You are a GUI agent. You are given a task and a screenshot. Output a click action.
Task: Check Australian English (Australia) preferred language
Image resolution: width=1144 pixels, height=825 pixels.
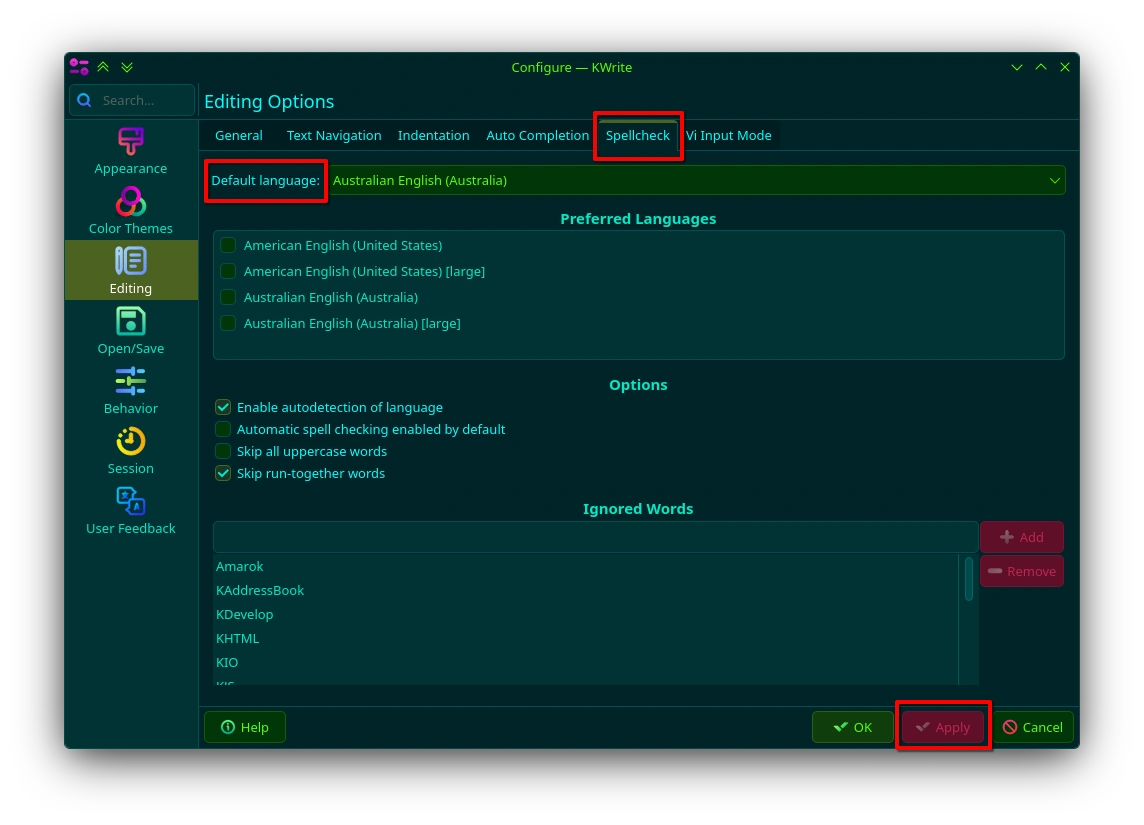click(x=228, y=297)
